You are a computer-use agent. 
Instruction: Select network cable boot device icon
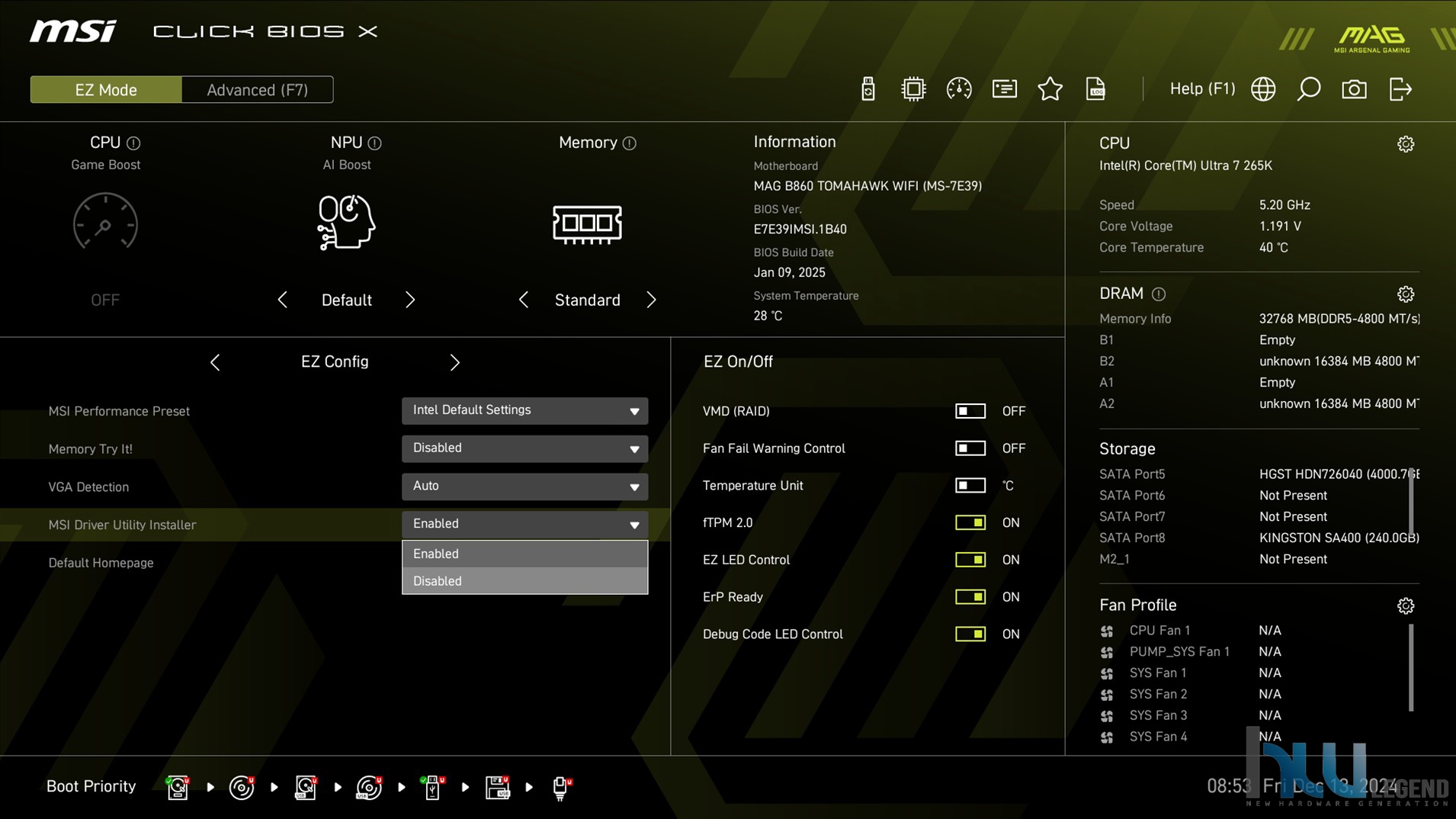pos(561,787)
